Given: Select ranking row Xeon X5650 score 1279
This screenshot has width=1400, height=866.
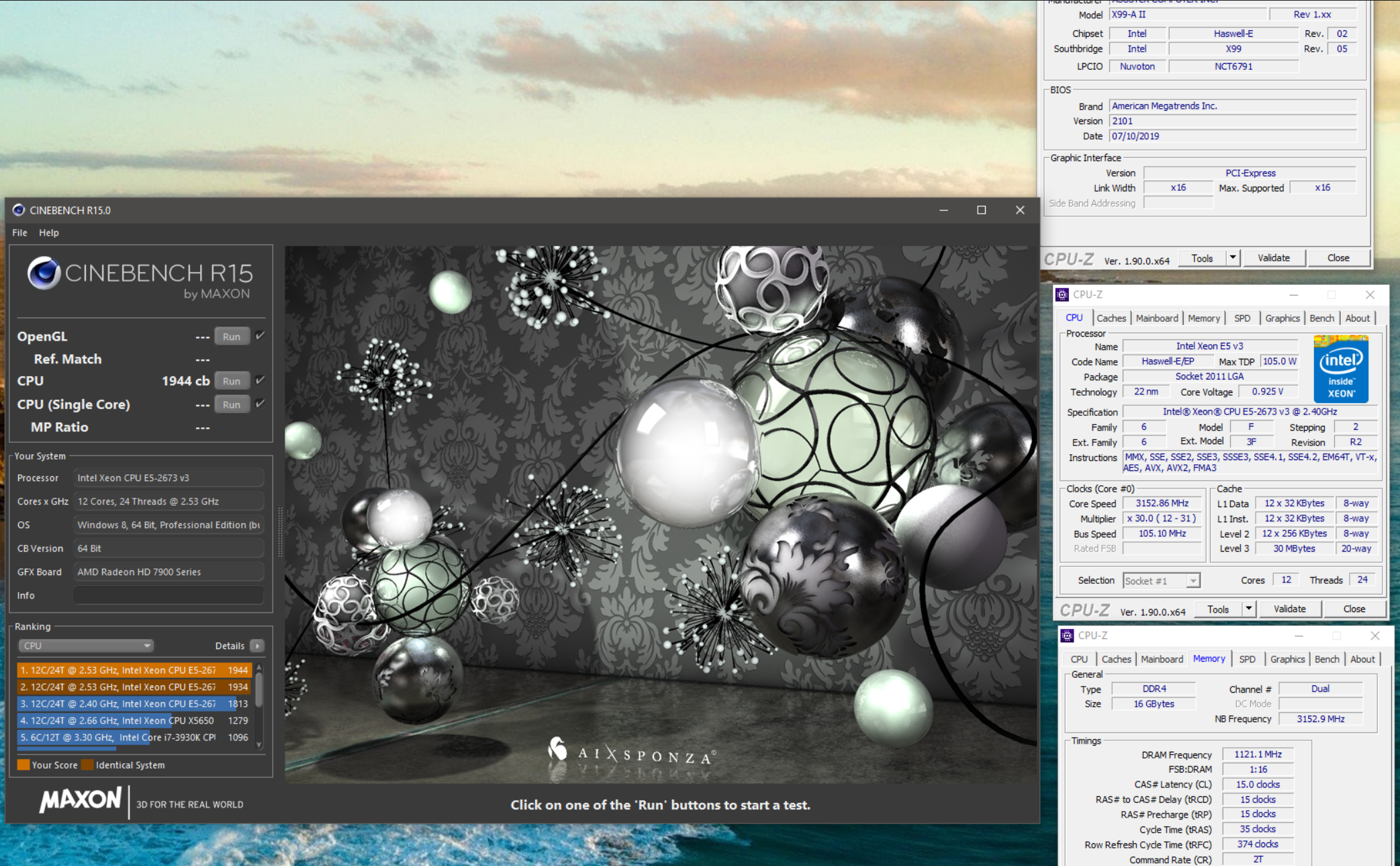Looking at the screenshot, I should pos(134,720).
